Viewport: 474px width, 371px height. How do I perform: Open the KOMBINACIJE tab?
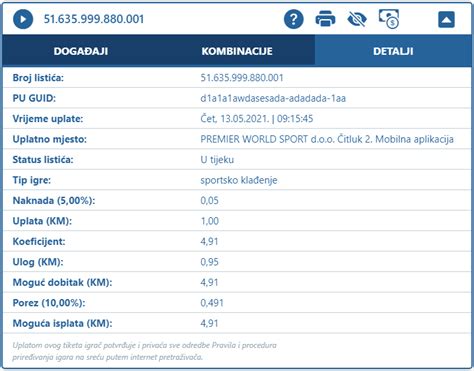click(237, 51)
